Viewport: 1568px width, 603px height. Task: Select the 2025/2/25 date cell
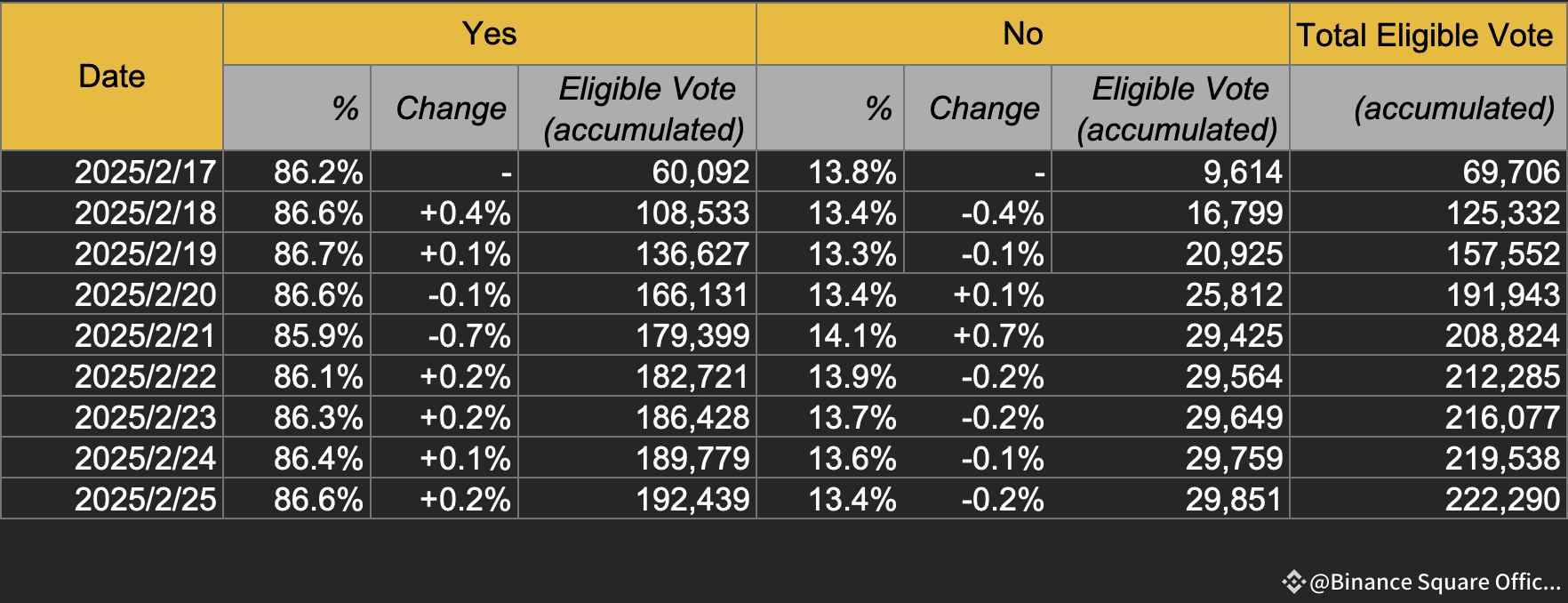point(145,499)
